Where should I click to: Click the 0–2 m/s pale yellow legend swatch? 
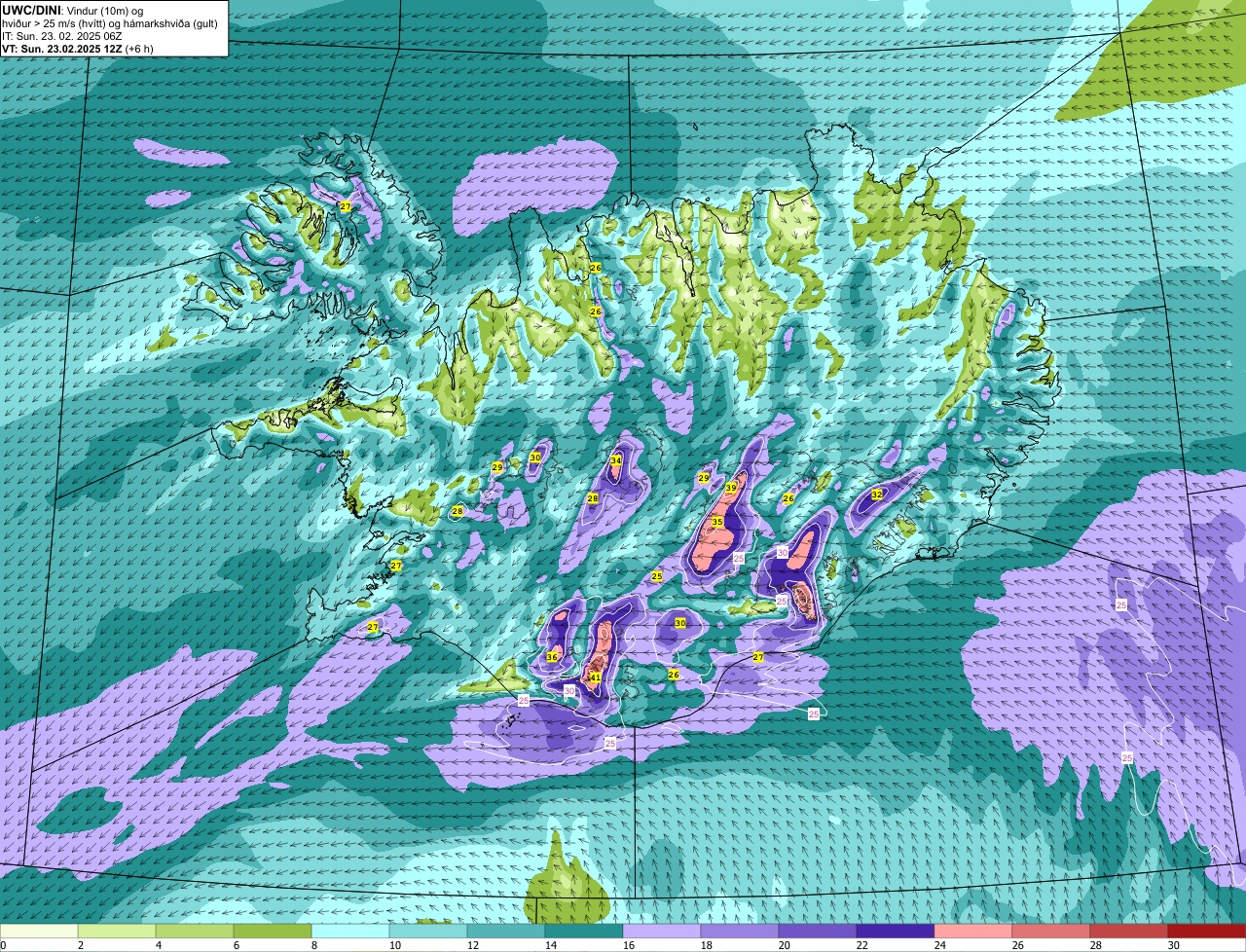pos(39,932)
